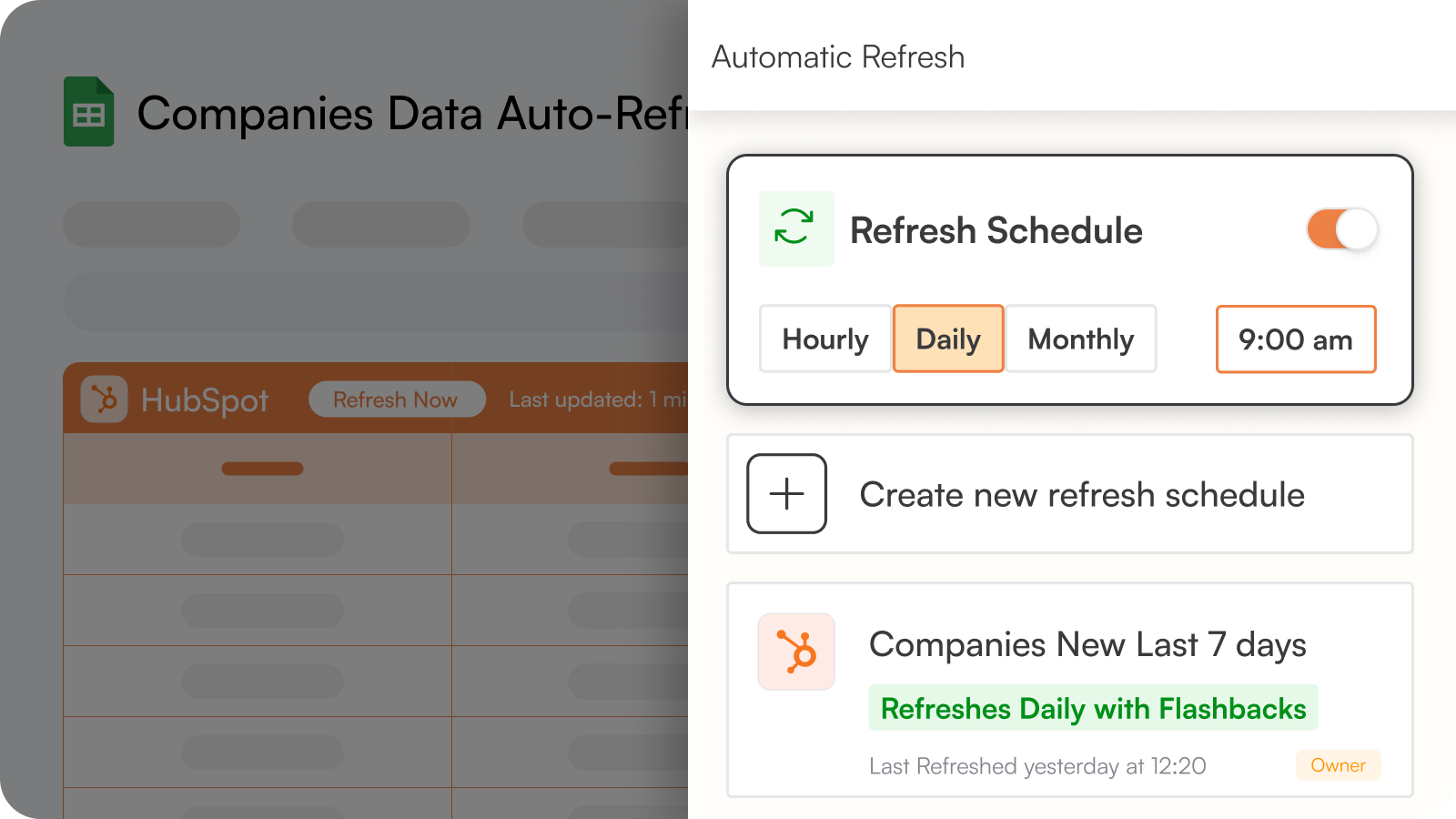Select the Hourly refresh frequency

pyautogui.click(x=825, y=339)
